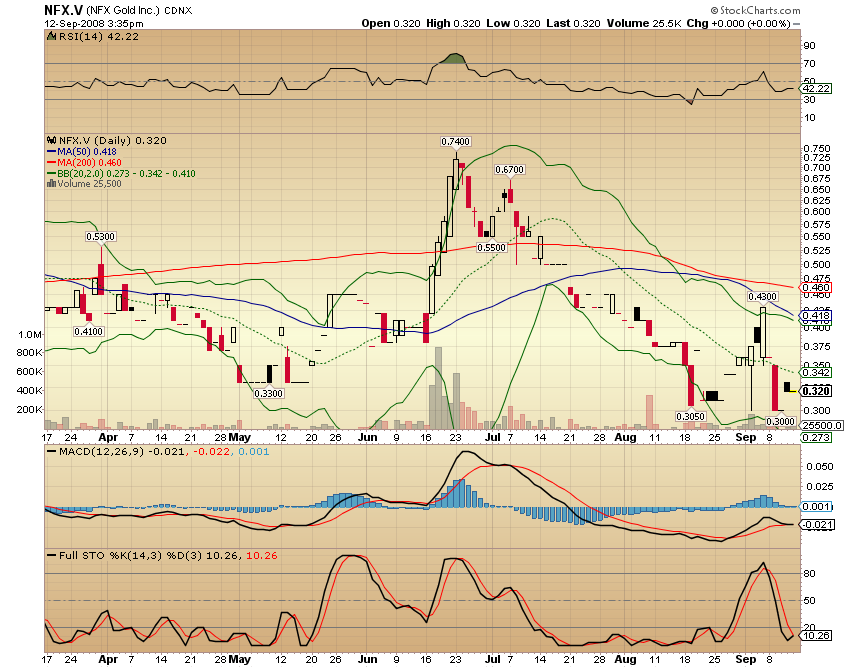
Task: Select the blue line icon for MA(50)
Action: (x=51, y=151)
